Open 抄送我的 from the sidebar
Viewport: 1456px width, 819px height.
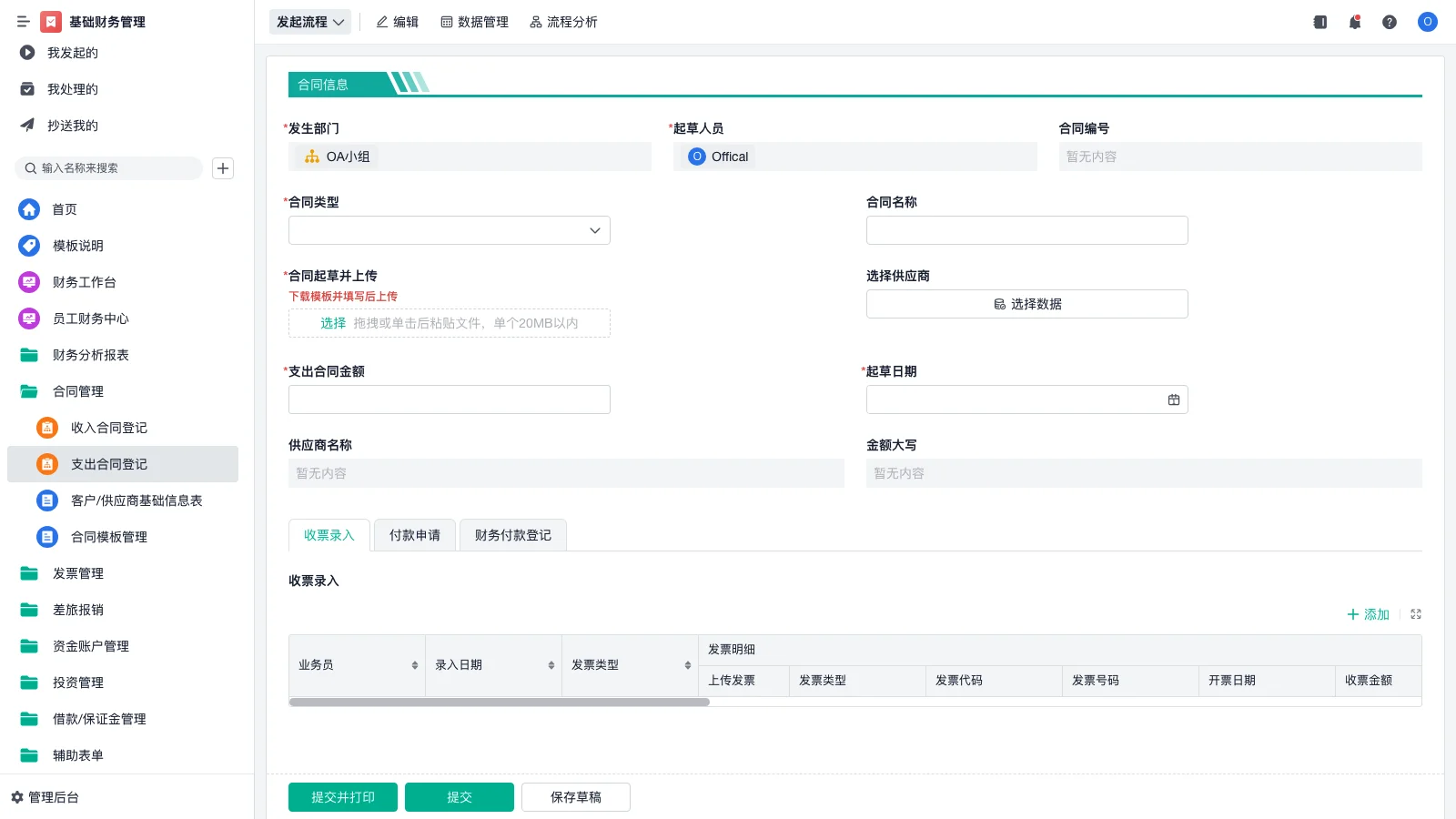pos(73,126)
